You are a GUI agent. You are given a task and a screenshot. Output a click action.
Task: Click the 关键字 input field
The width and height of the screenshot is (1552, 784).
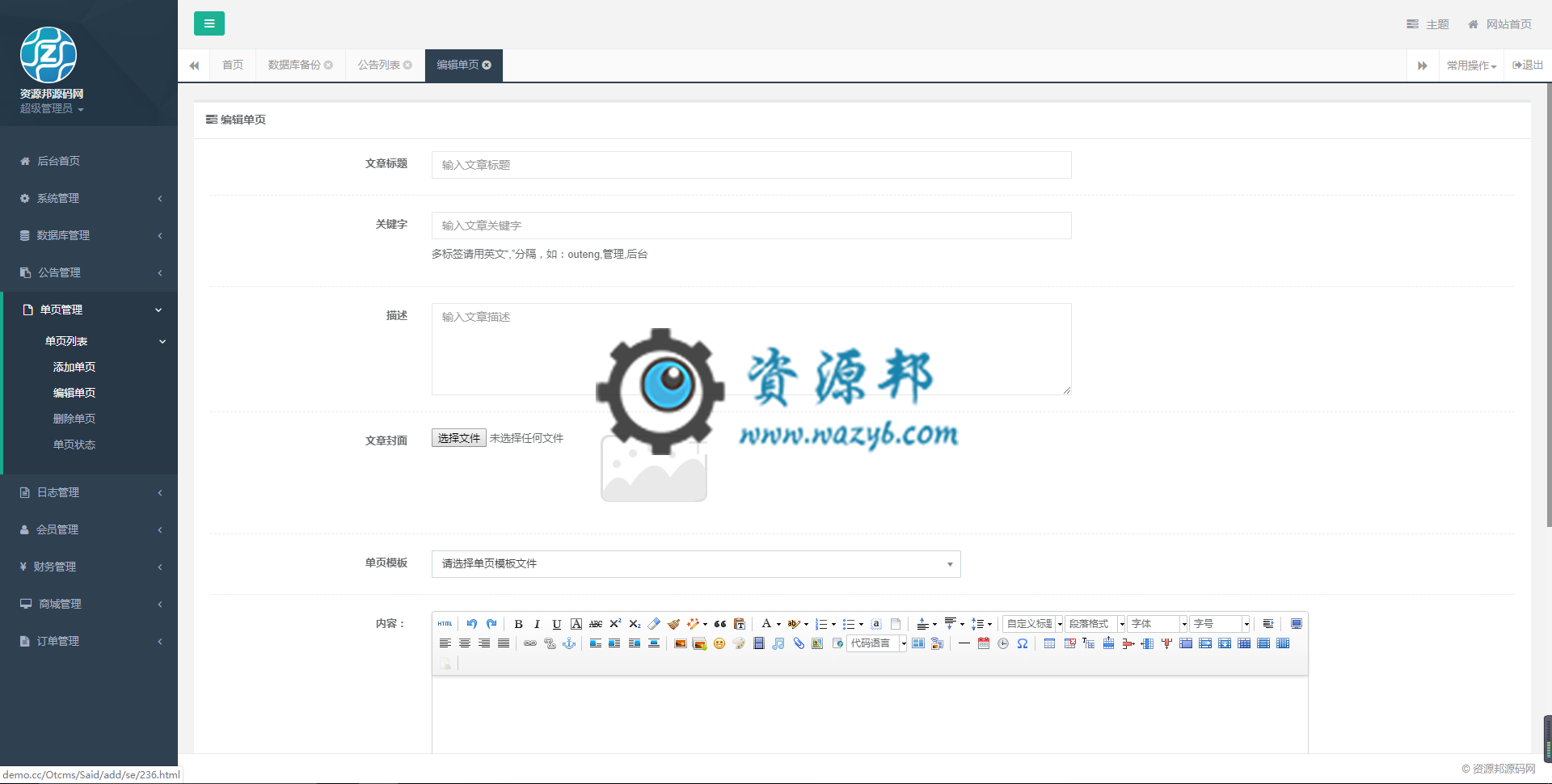coord(752,226)
